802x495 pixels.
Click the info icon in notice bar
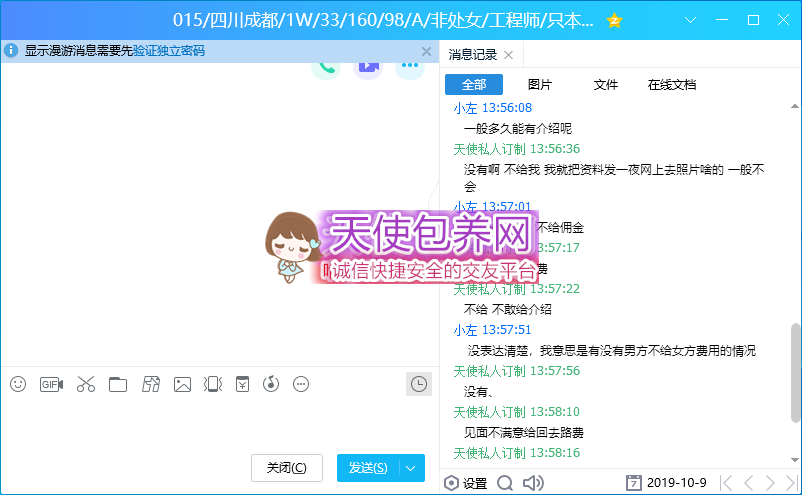(11, 51)
